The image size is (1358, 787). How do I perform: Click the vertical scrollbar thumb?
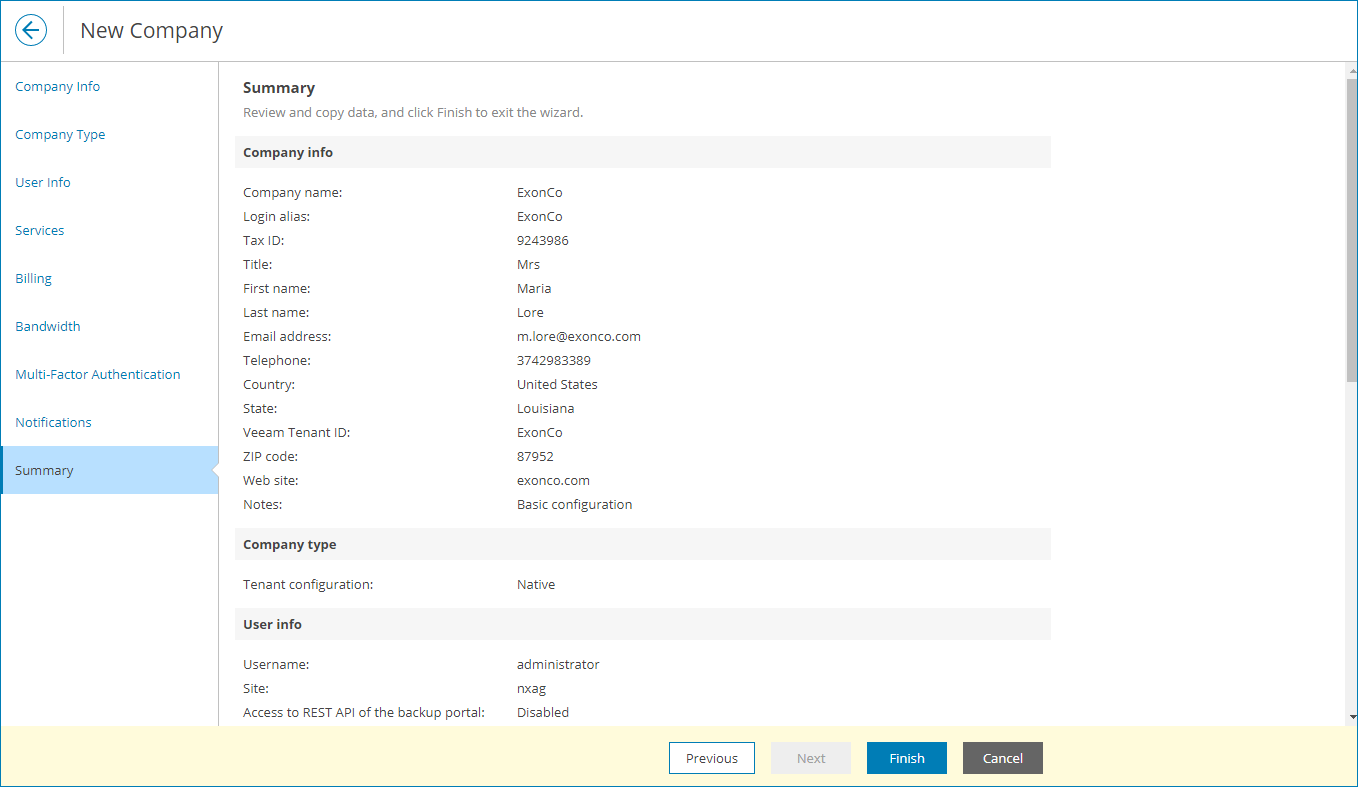[1352, 230]
